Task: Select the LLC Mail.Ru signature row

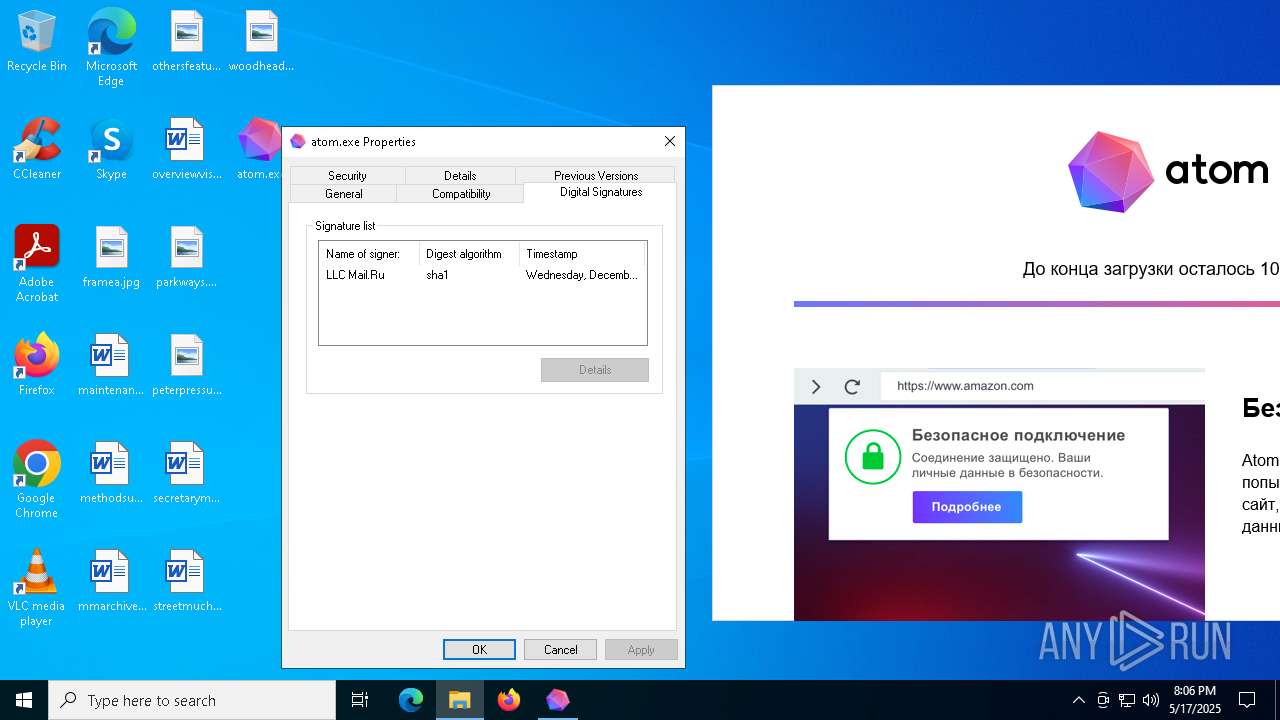Action: coord(482,275)
